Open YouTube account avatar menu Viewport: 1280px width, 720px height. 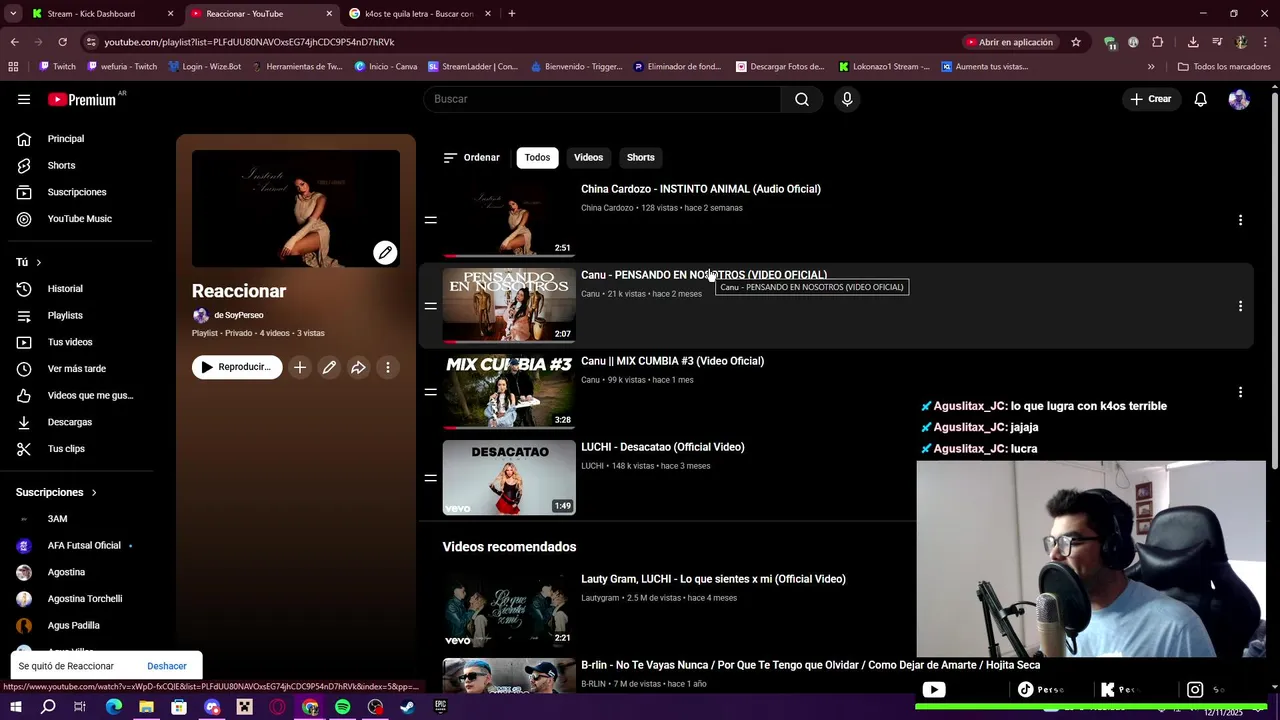tap(1239, 99)
